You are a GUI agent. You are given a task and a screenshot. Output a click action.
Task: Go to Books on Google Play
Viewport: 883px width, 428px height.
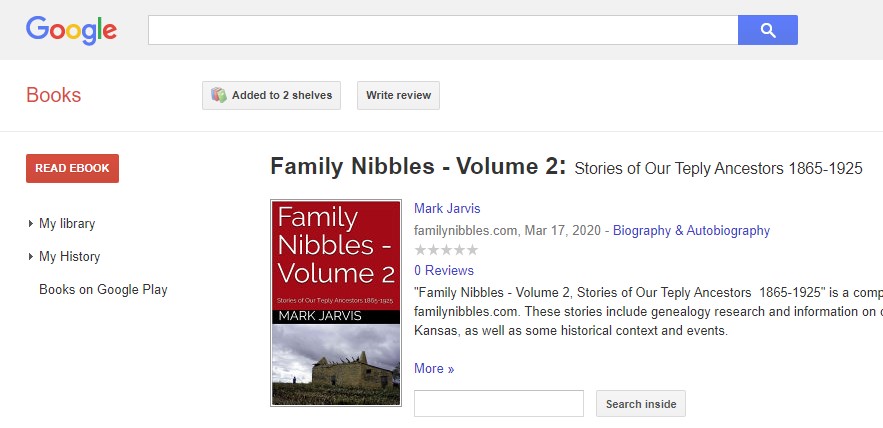point(103,290)
